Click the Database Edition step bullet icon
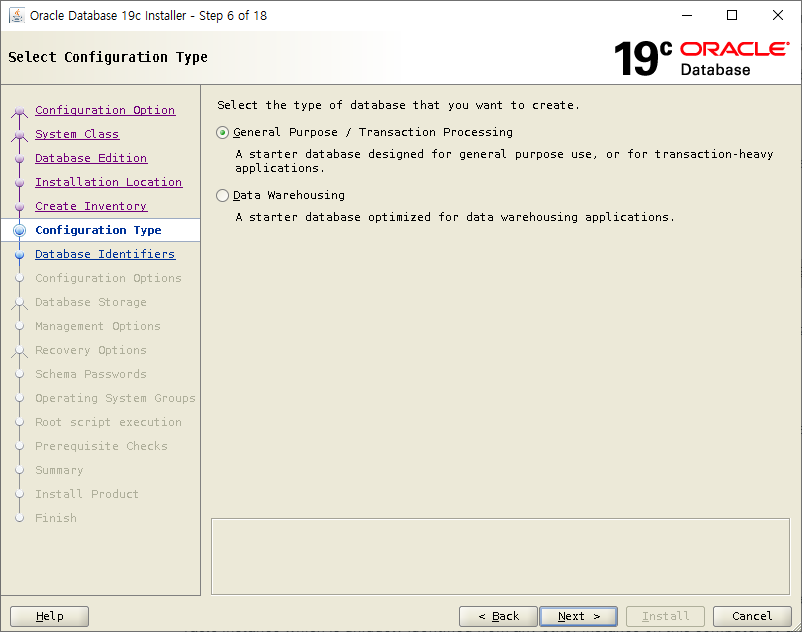Image resolution: width=802 pixels, height=632 pixels. (19, 159)
